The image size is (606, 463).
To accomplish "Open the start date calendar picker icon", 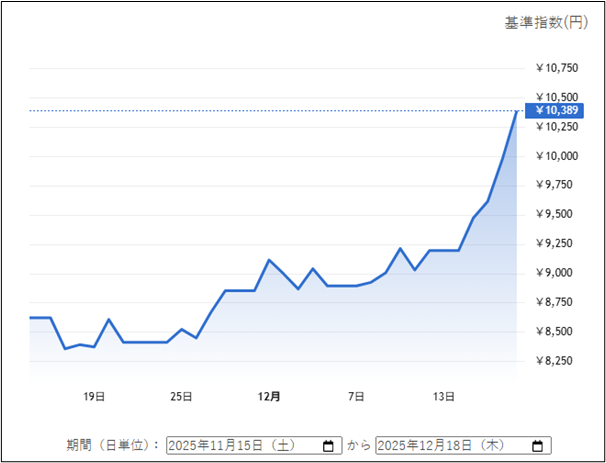I will pos(328,446).
